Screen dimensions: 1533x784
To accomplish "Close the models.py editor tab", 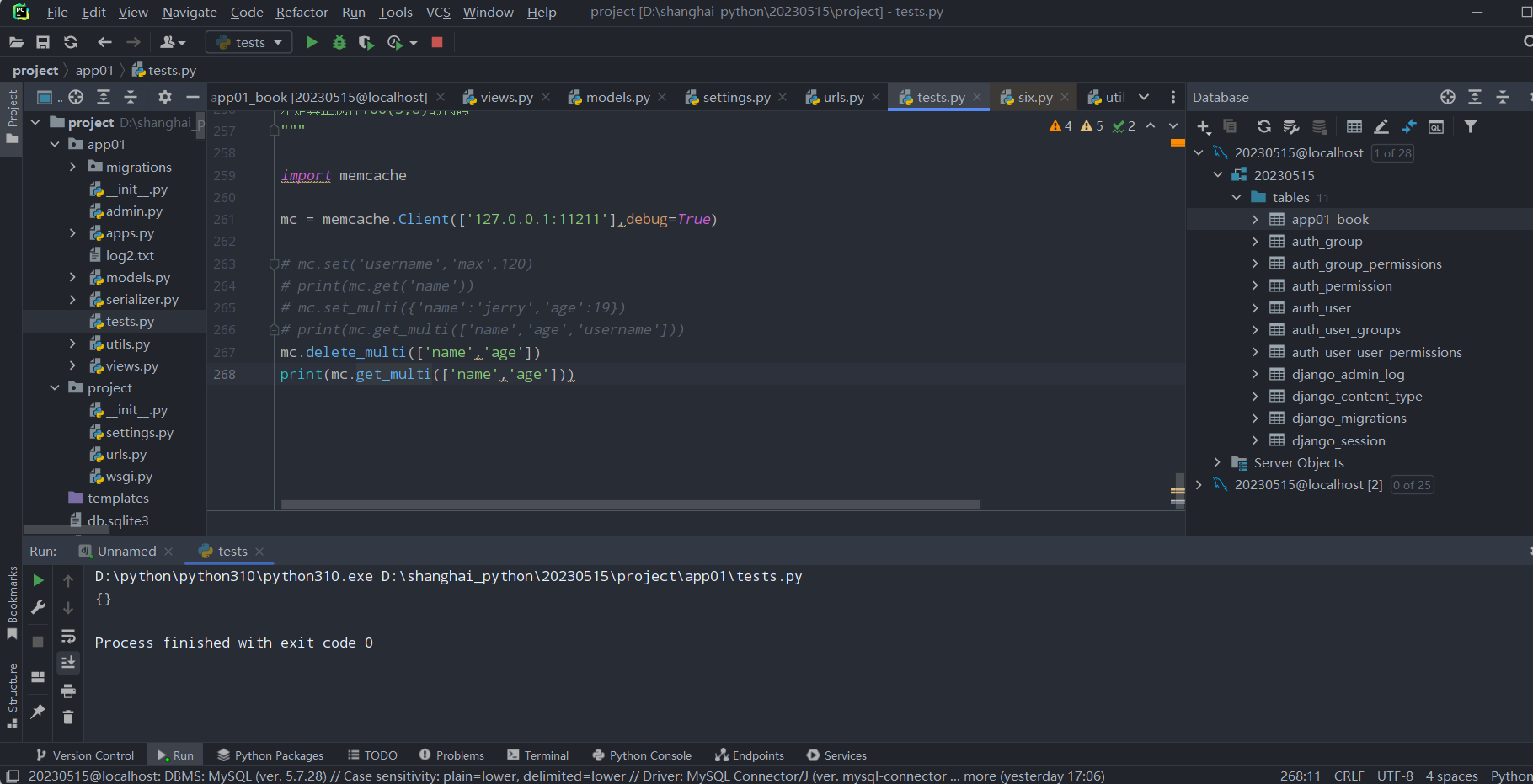I will (662, 98).
